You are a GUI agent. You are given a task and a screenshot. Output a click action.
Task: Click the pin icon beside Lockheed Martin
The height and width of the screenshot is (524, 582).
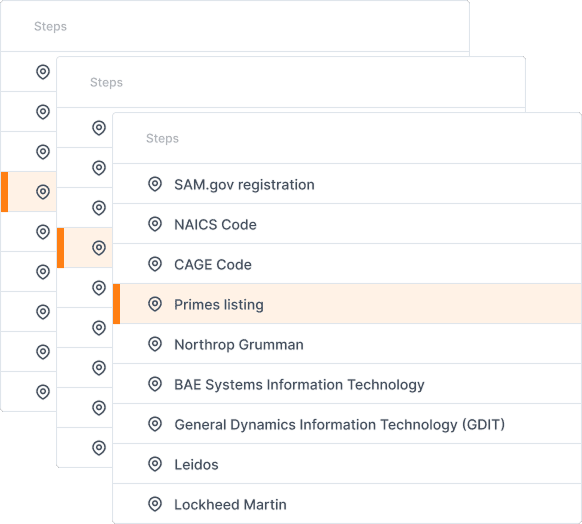[x=155, y=504]
